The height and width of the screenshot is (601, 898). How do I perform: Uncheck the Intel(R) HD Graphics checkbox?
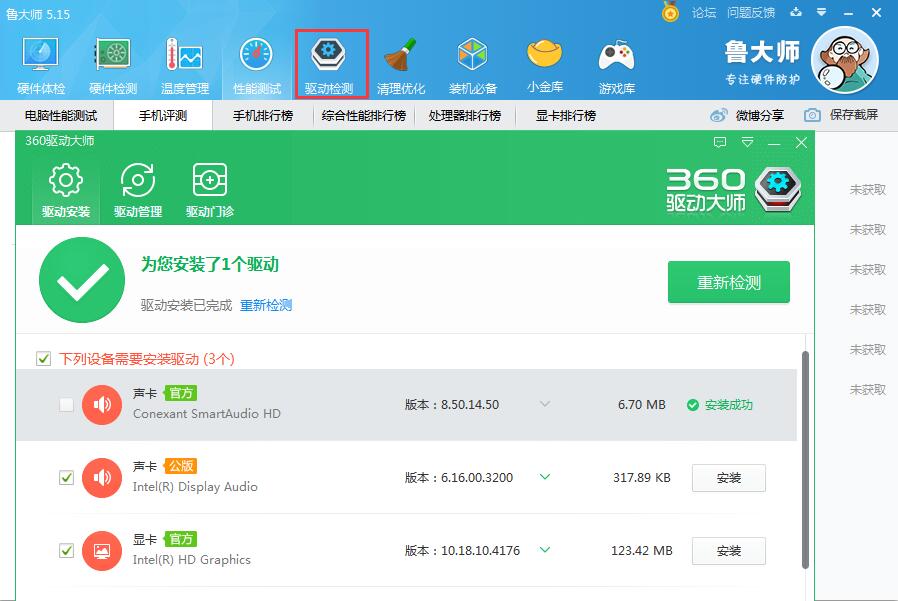[x=66, y=551]
